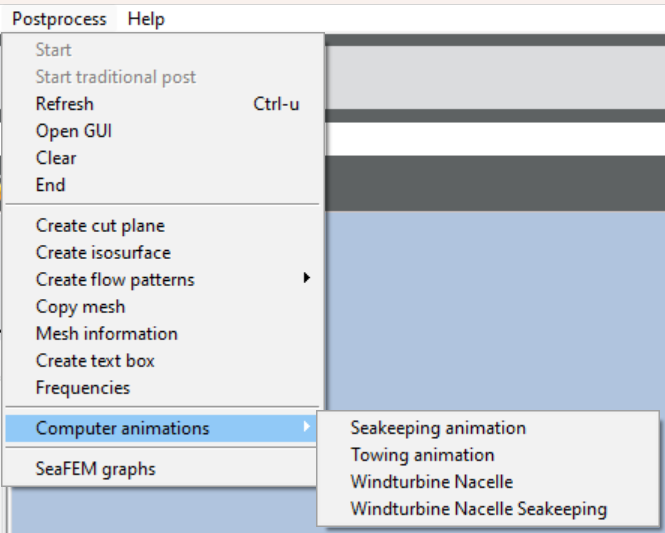Launch Seakeeping animation
The height and width of the screenshot is (533, 665).
488,428
